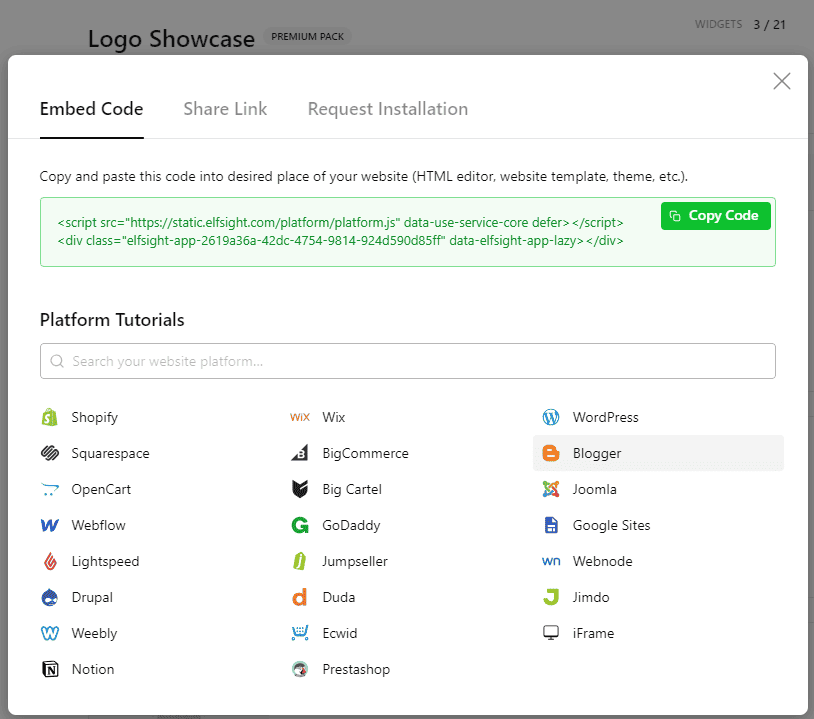The width and height of the screenshot is (814, 719).
Task: Switch to the Share Link tab
Action: (225, 109)
